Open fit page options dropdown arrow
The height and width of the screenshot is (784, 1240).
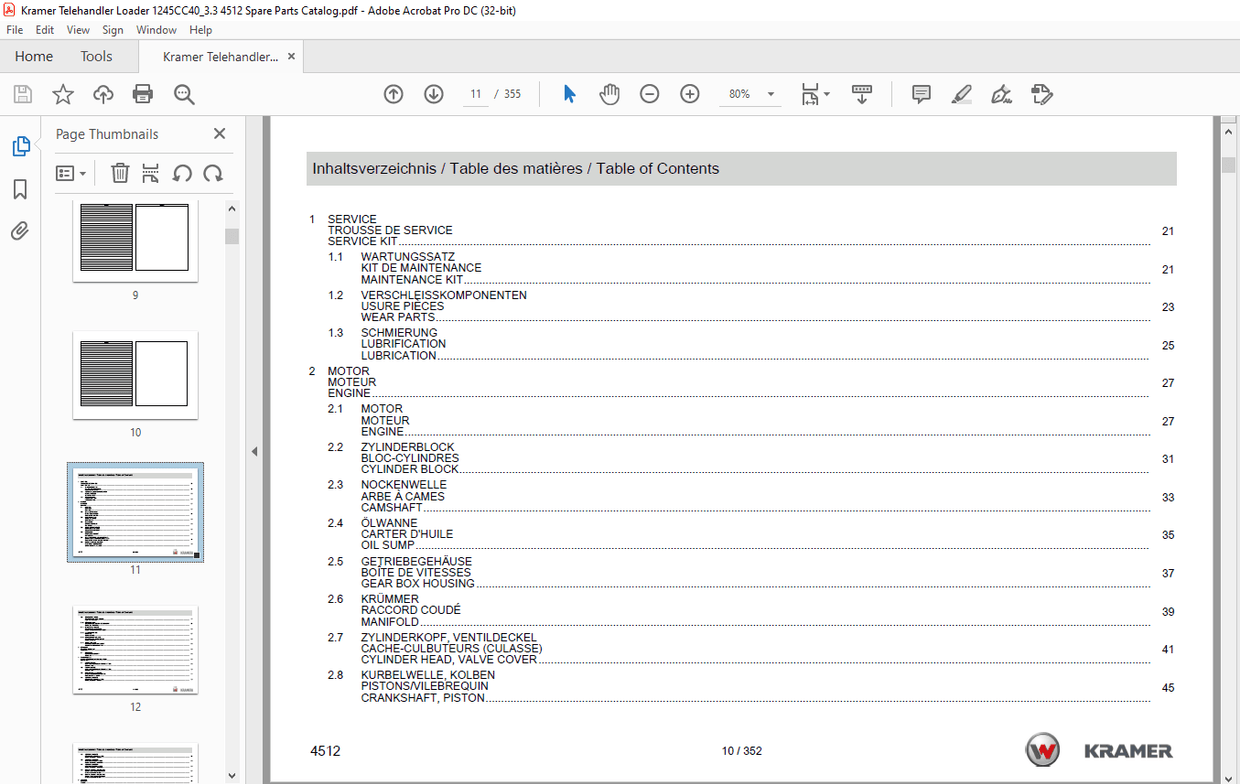(827, 94)
